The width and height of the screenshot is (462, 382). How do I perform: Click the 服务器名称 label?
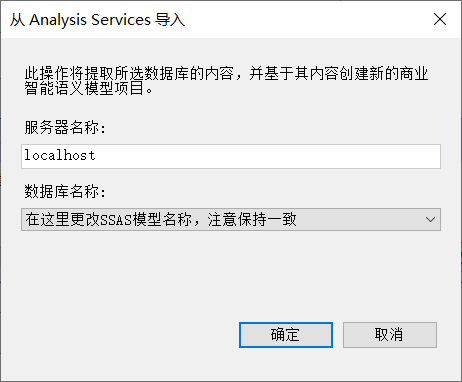pyautogui.click(x=65, y=127)
